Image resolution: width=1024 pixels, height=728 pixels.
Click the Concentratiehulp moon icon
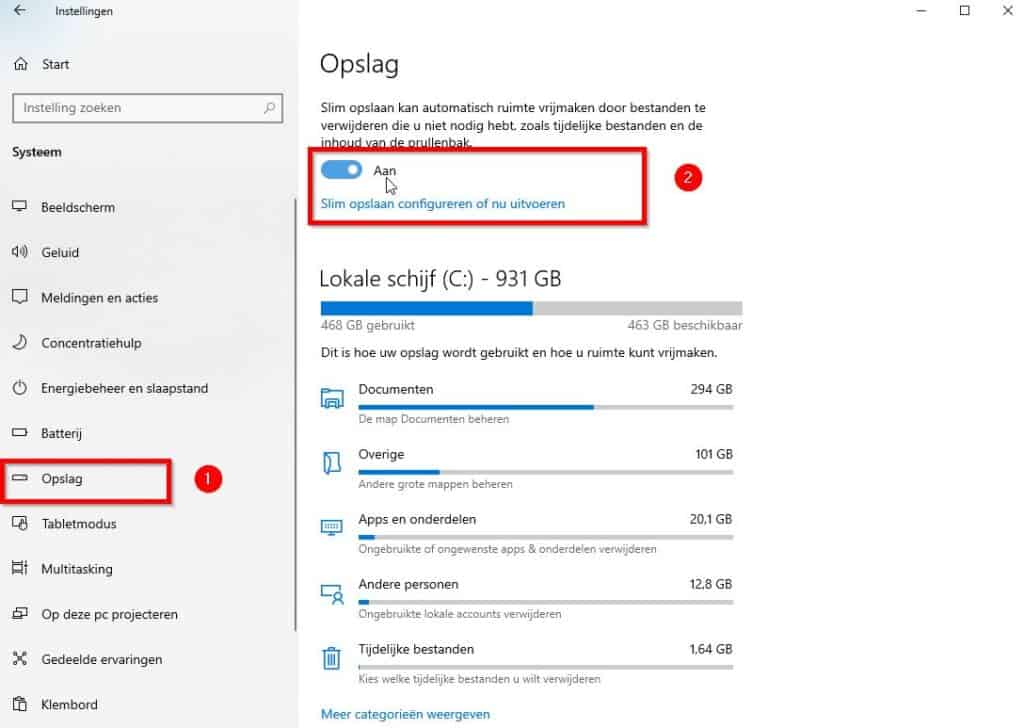[x=20, y=342]
